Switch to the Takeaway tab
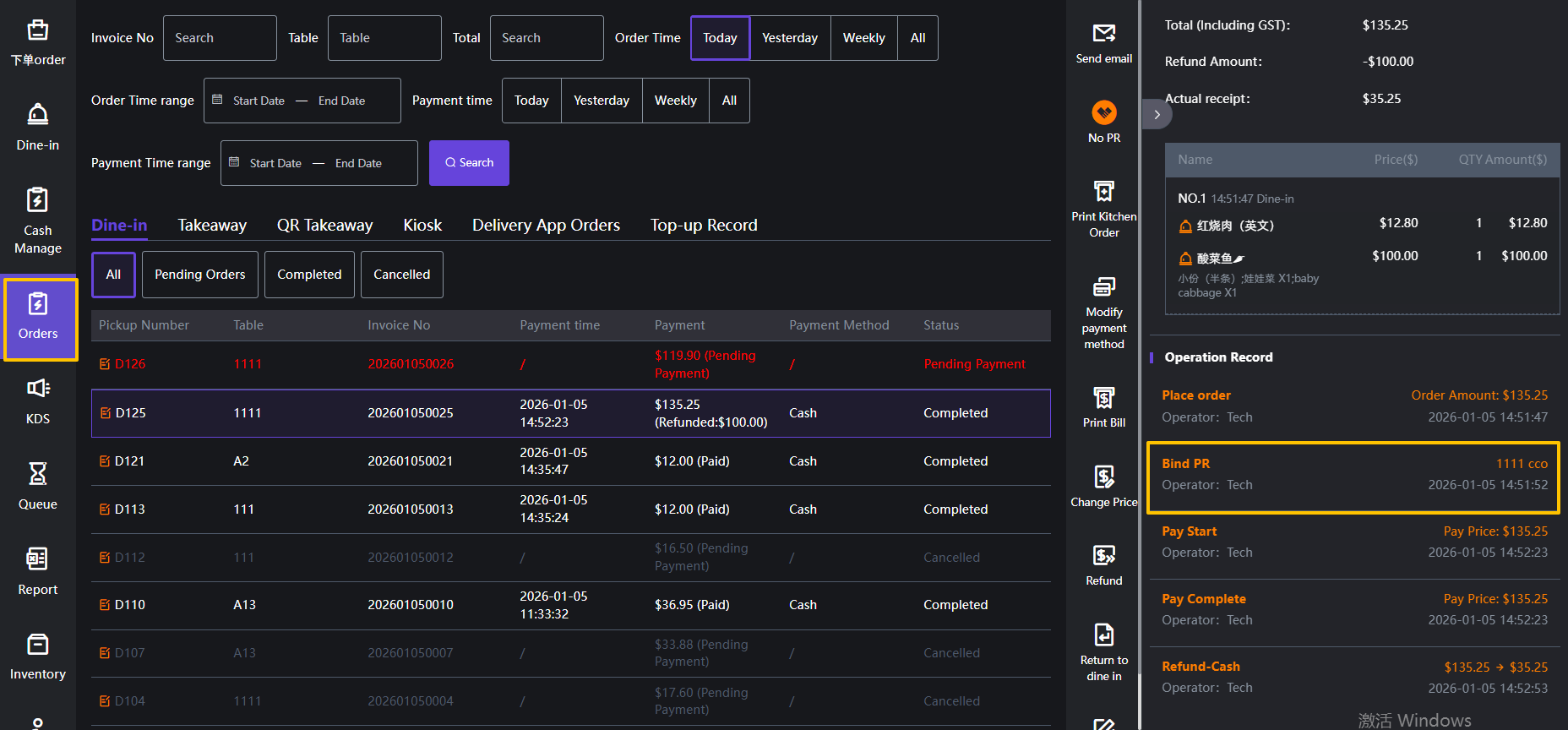The image size is (1568, 730). pyautogui.click(x=212, y=226)
